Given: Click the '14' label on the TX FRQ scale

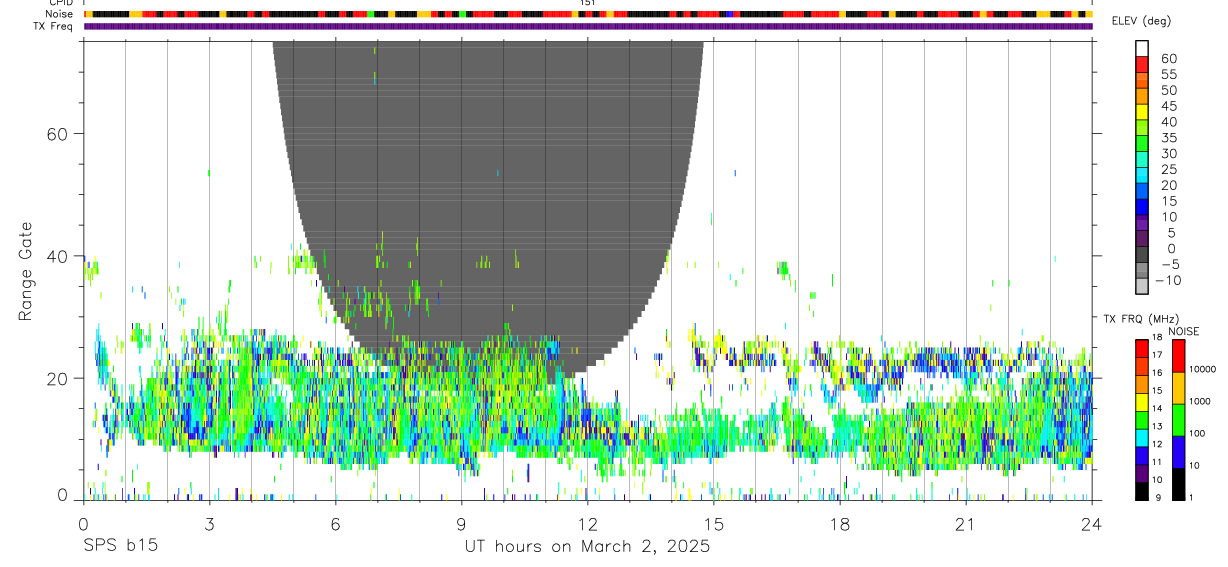Looking at the screenshot, I should [1157, 408].
